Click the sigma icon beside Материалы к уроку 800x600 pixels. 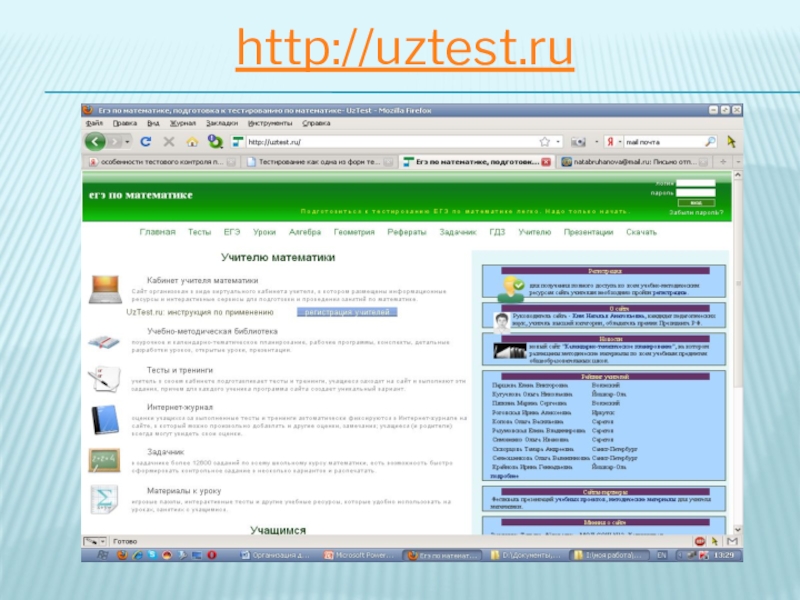(x=104, y=499)
